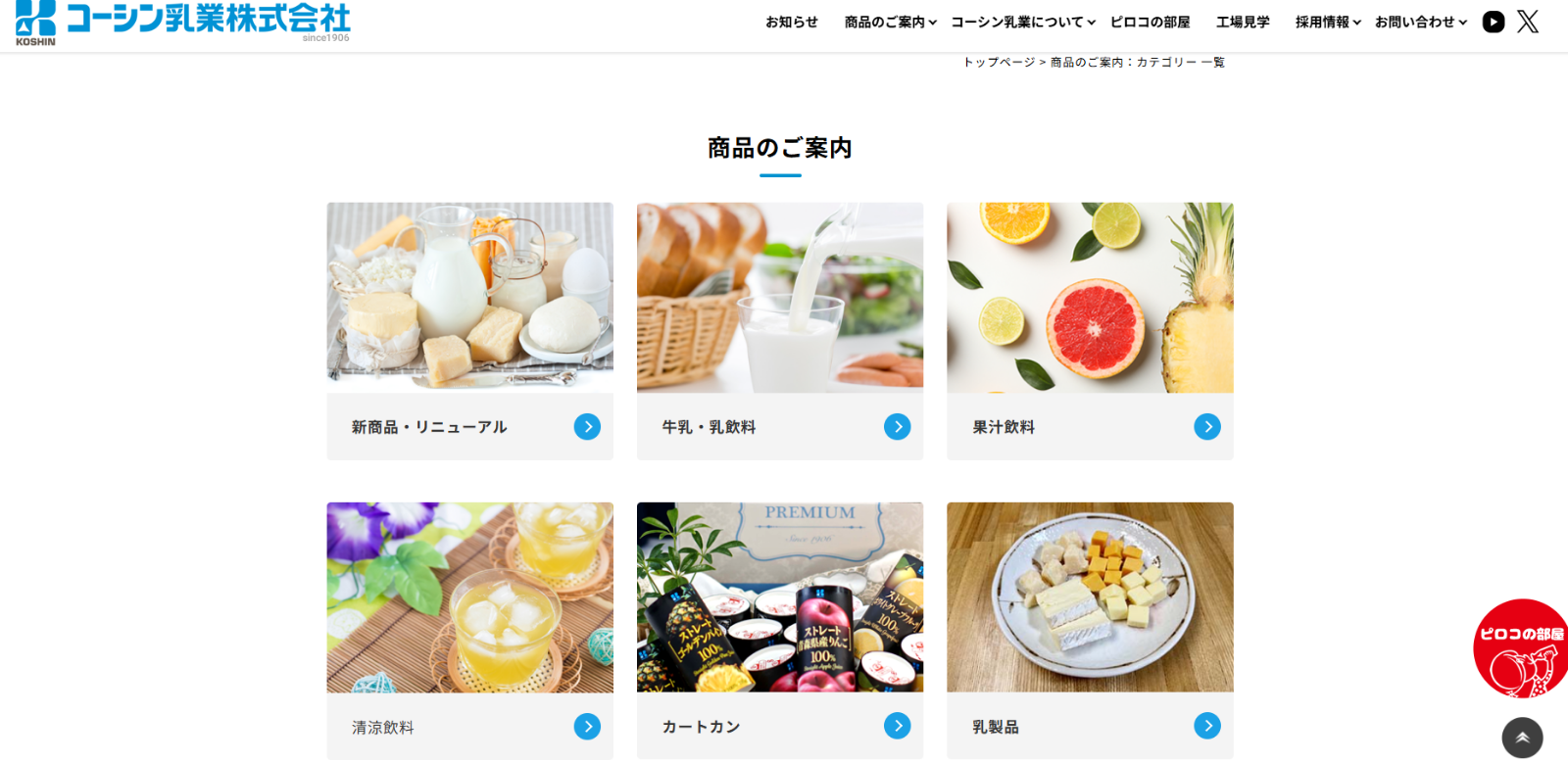The height and width of the screenshot is (763, 1568).
Task: Expand the コーシン乳業について dropdown menu
Action: [x=1023, y=22]
